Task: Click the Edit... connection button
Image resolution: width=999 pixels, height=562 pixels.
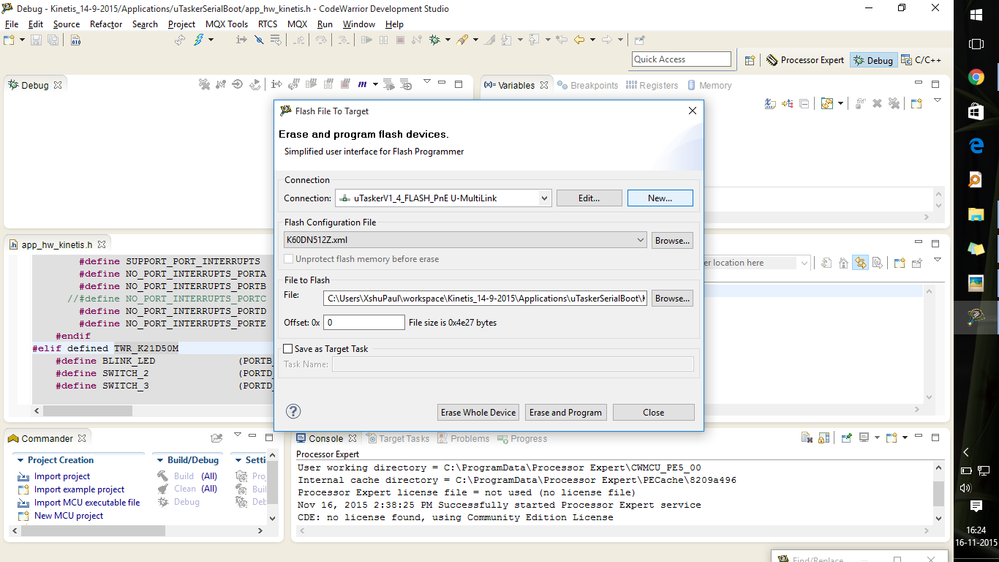Action: (589, 198)
